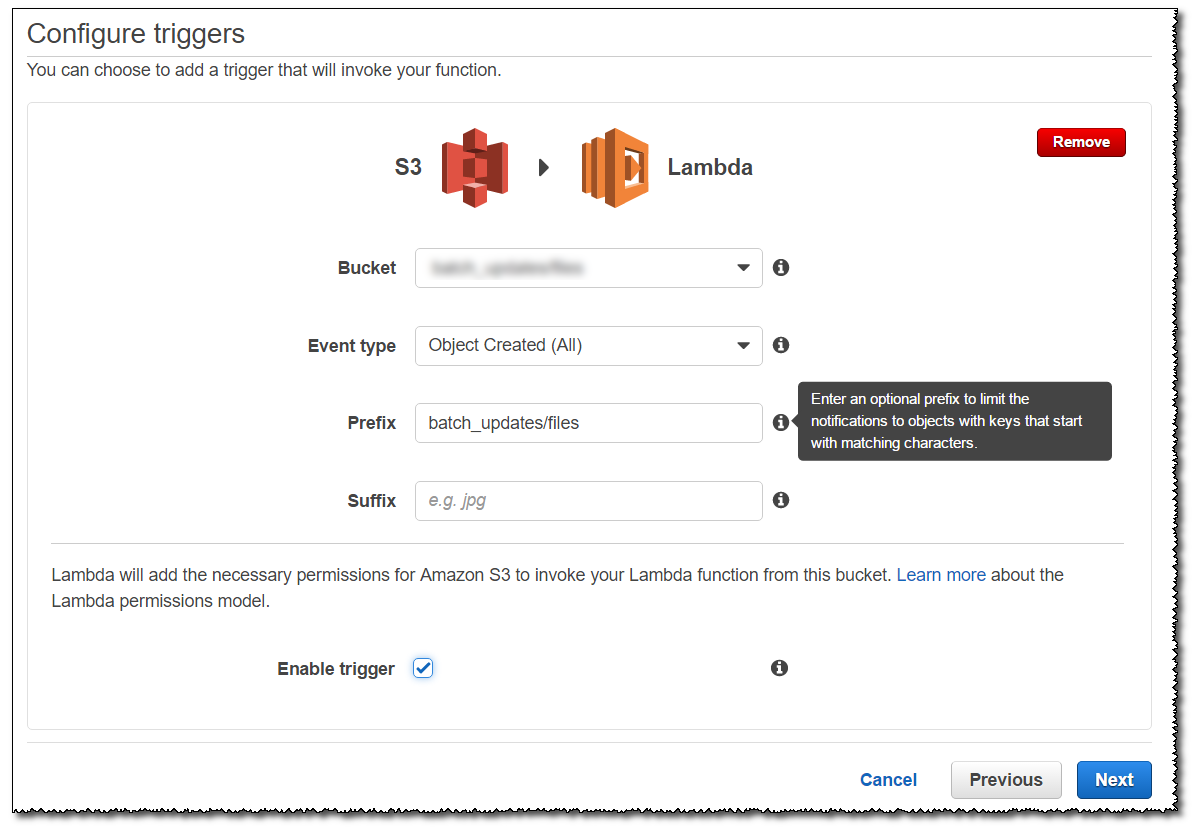1197x832 pixels.
Task: Click the info icon beside the Prefix field
Action: (x=780, y=422)
